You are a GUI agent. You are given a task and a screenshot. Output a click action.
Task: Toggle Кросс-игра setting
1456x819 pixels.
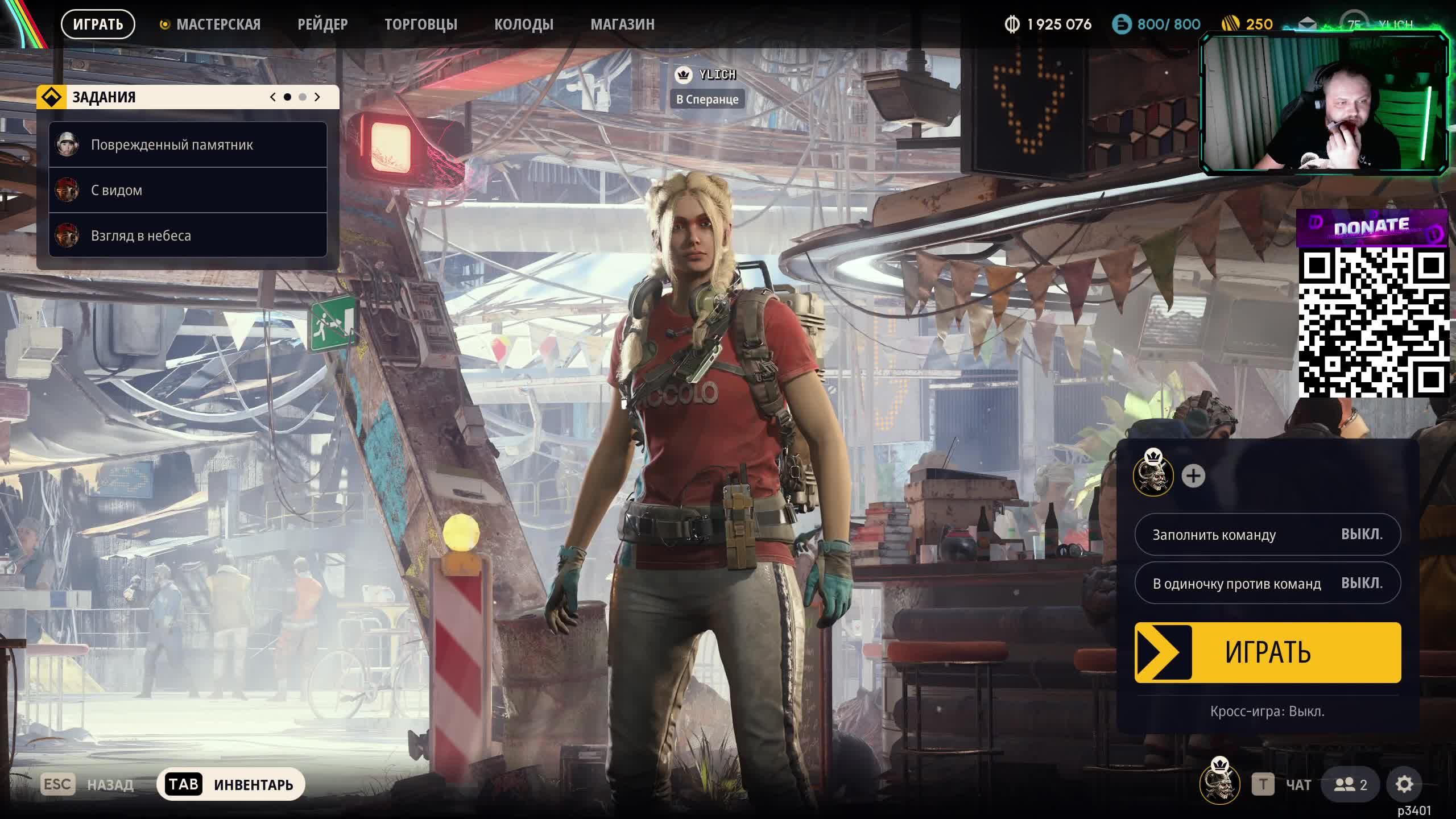[1267, 712]
